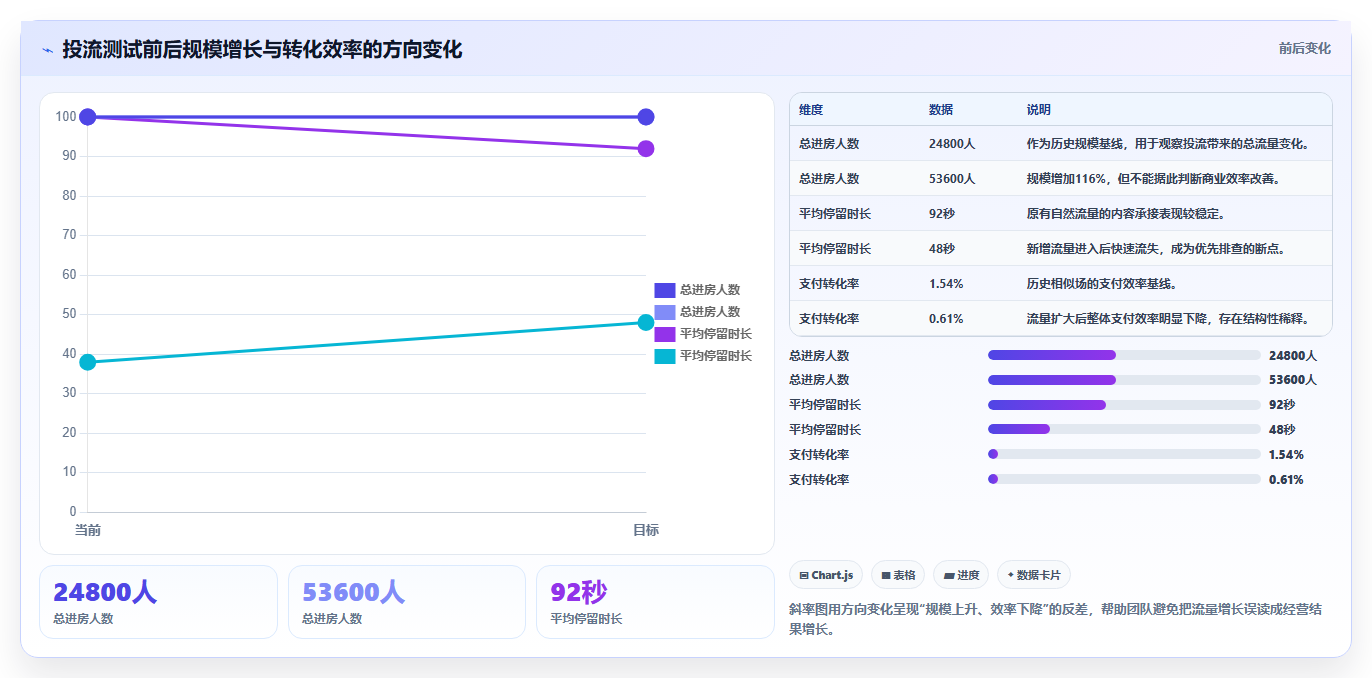
Task: Click the 48秒 progress bar
Action: coord(1124,429)
